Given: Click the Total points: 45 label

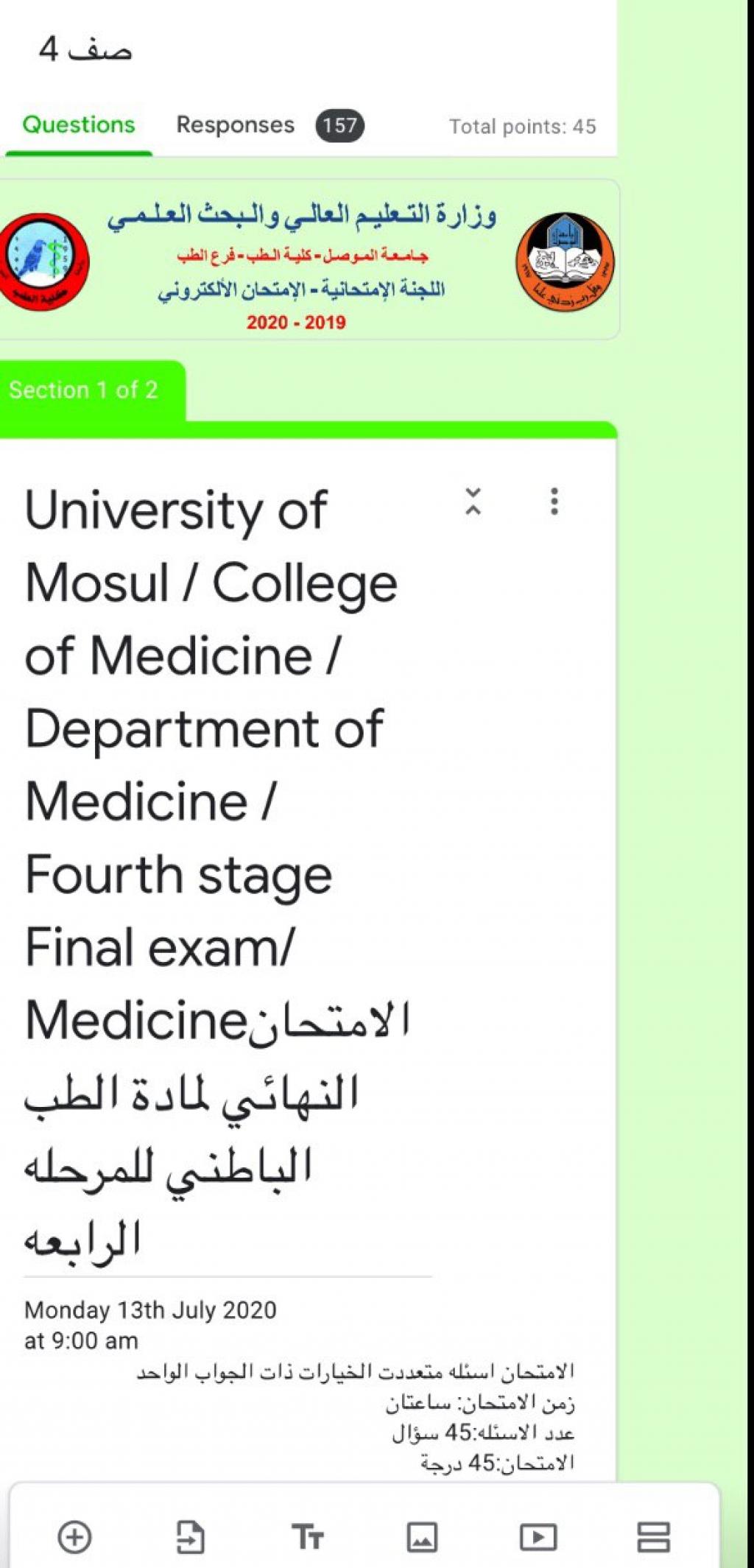Looking at the screenshot, I should [x=522, y=127].
